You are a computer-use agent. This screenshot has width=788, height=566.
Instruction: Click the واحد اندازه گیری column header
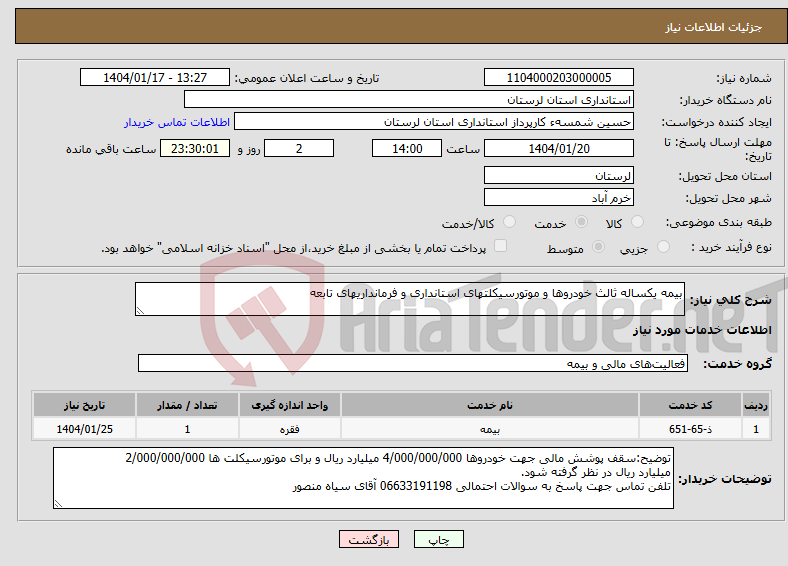290,405
